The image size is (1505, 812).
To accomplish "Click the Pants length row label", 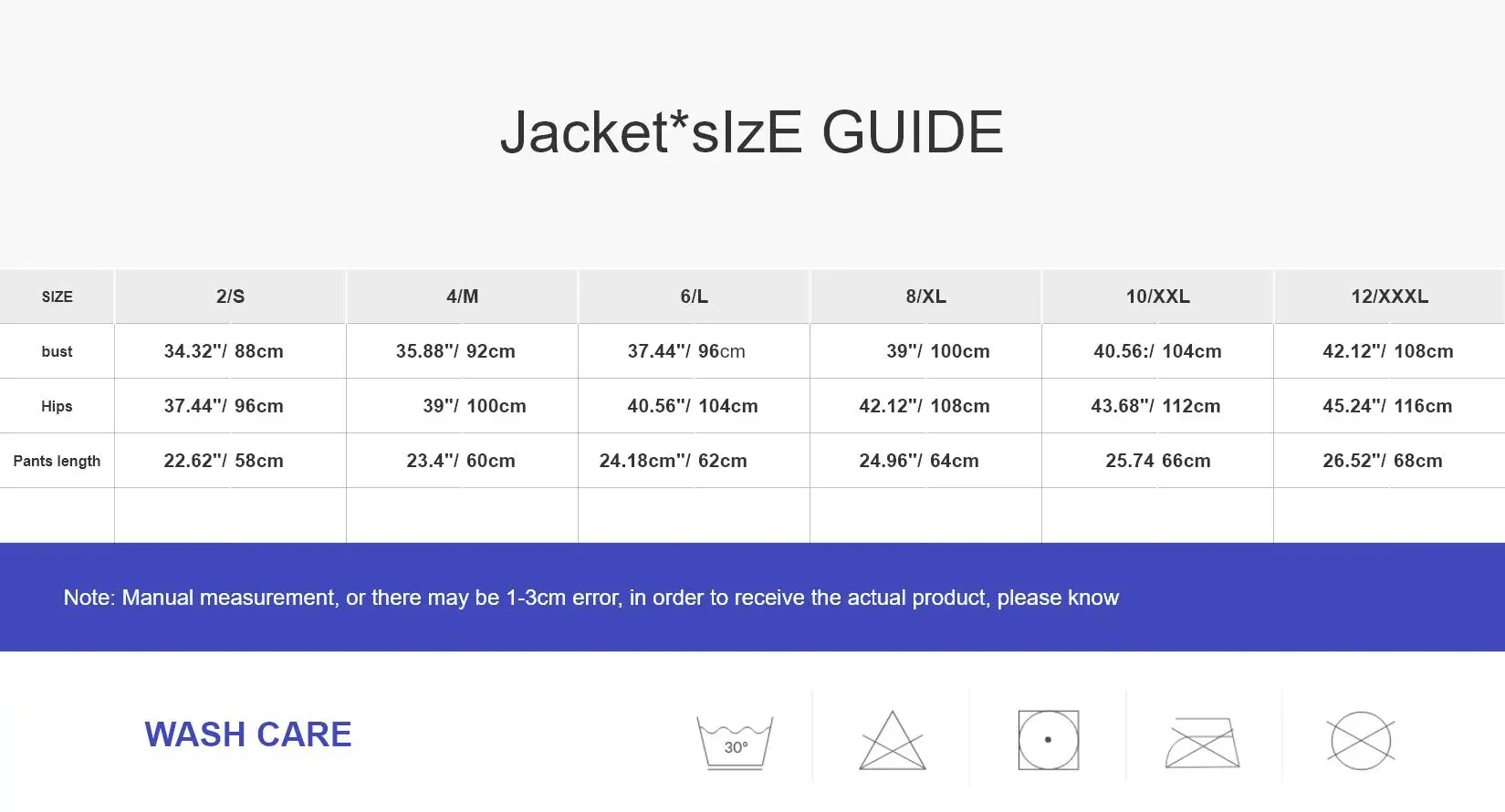I will click(57, 461).
